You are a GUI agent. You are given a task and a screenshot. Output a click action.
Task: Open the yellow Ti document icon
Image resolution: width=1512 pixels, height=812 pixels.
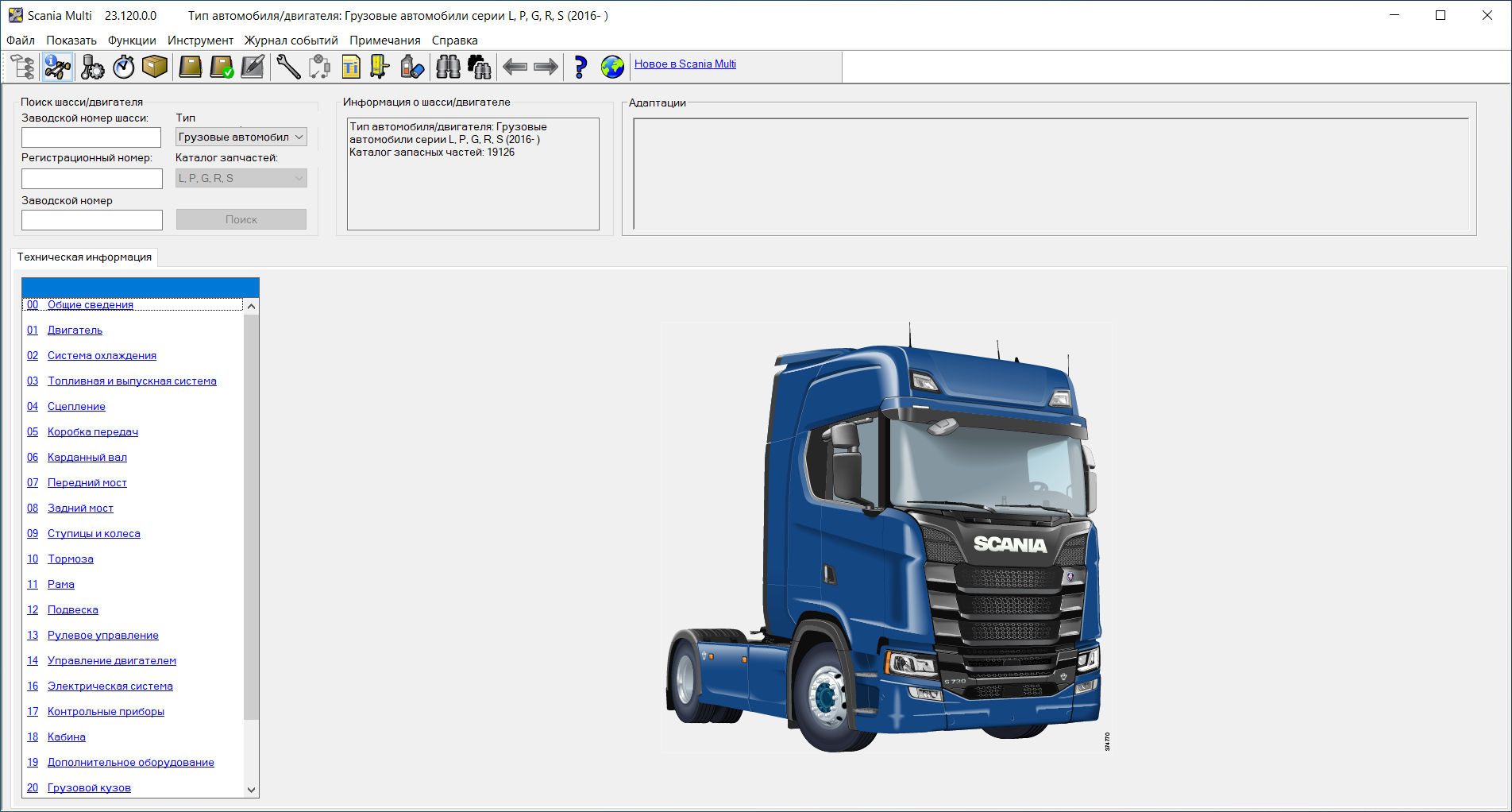point(351,67)
